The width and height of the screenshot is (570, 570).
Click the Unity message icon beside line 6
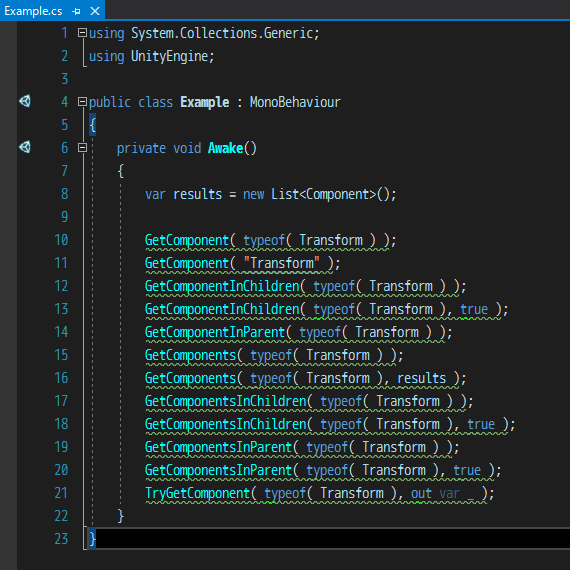click(x=25, y=147)
